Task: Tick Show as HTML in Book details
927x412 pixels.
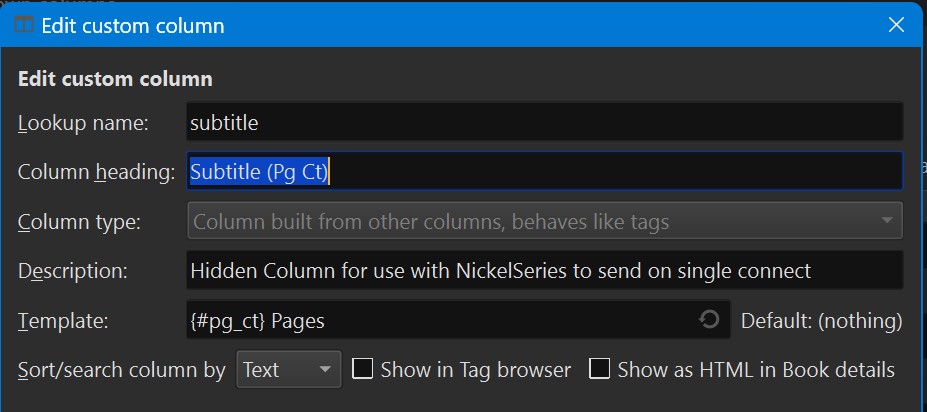Action: click(x=600, y=370)
